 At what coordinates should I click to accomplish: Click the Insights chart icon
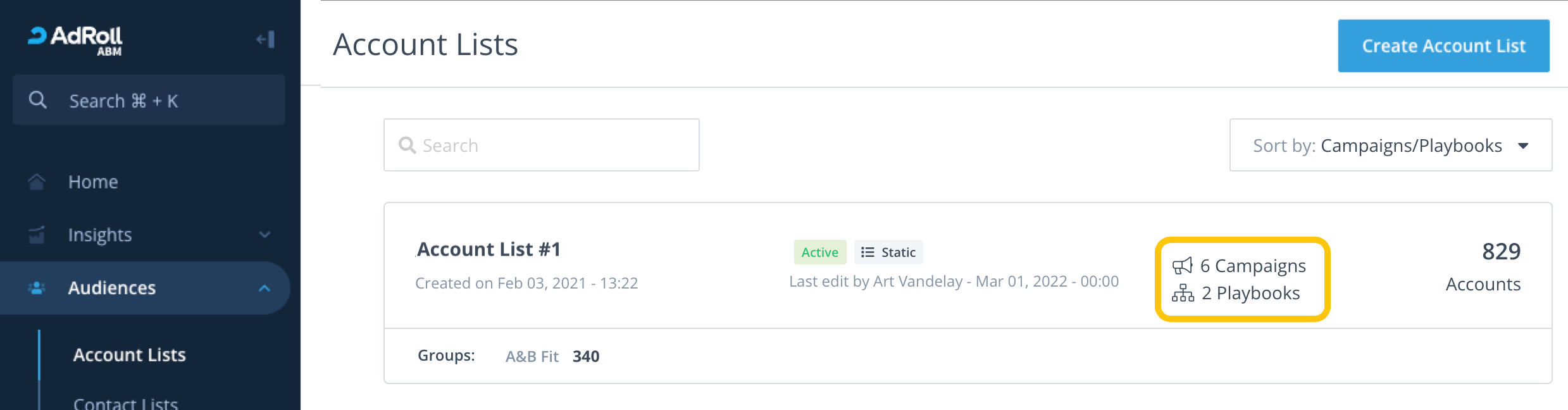tap(37, 235)
